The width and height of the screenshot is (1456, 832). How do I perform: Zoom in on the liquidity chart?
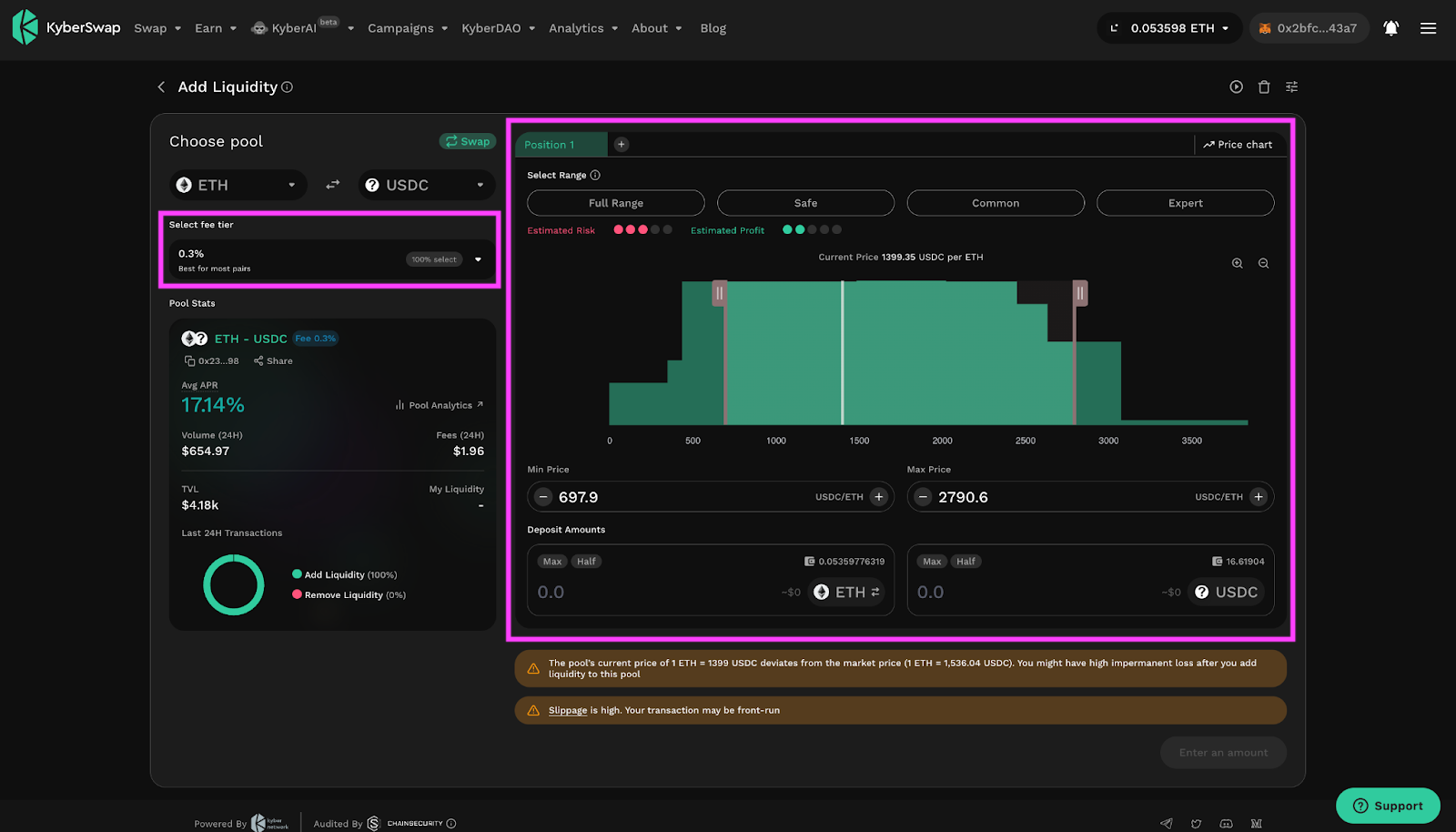[x=1238, y=263]
